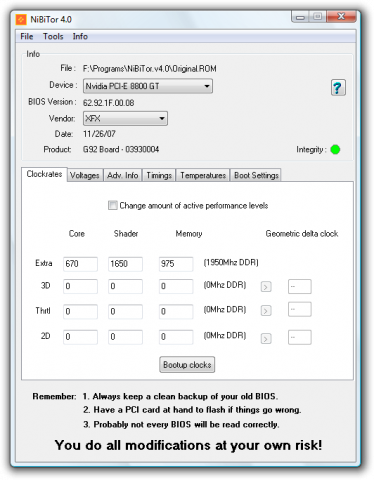Click the BIOS version value 62.92.1F.00.08

[109, 103]
